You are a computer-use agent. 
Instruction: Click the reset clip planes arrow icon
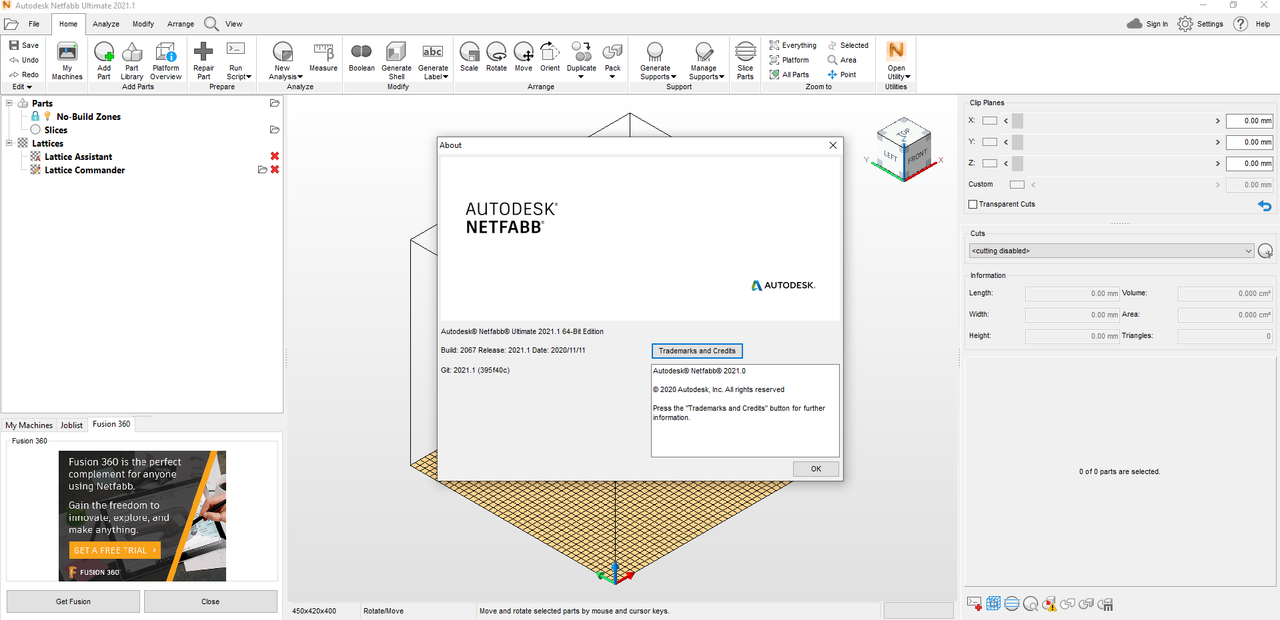[x=1264, y=205]
